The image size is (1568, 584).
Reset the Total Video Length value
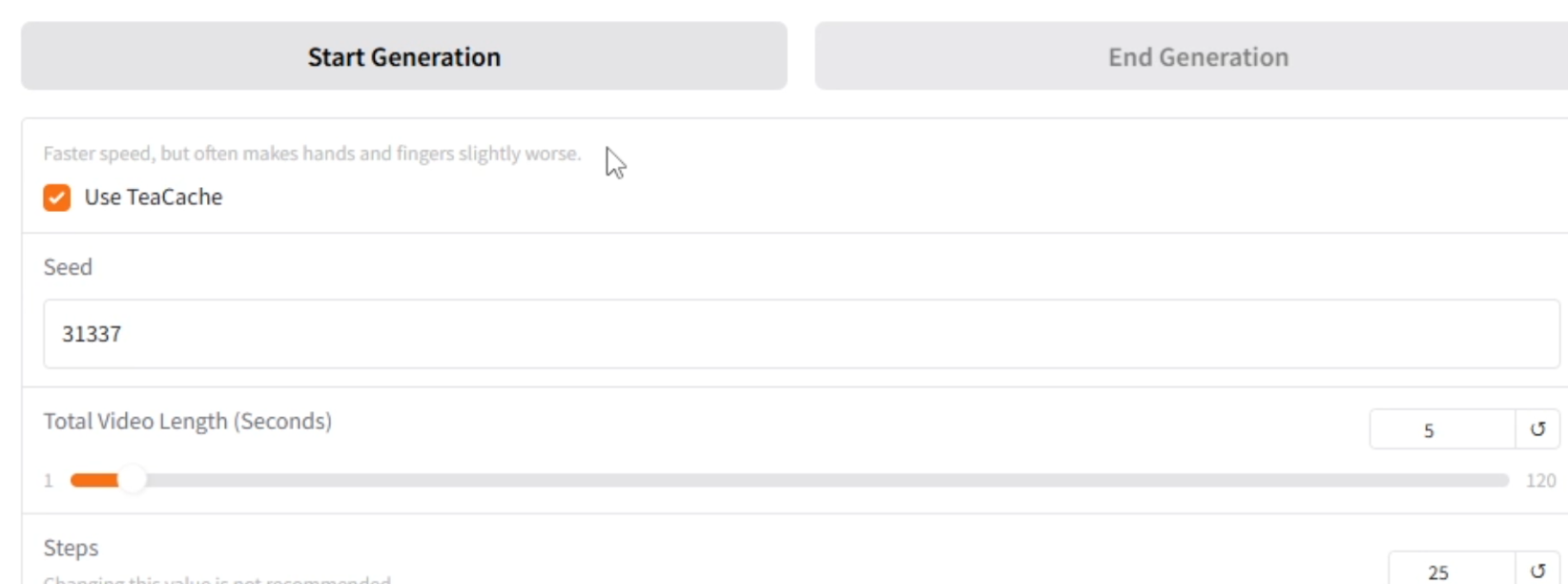pos(1537,429)
